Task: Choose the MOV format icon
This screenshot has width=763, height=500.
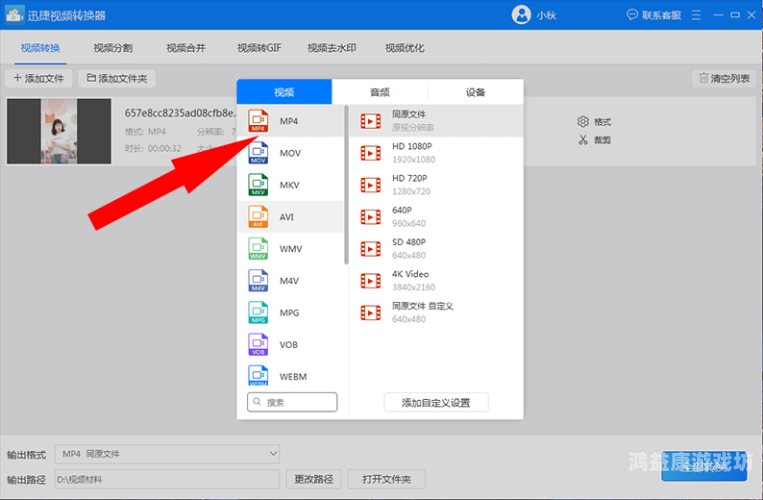Action: click(258, 153)
